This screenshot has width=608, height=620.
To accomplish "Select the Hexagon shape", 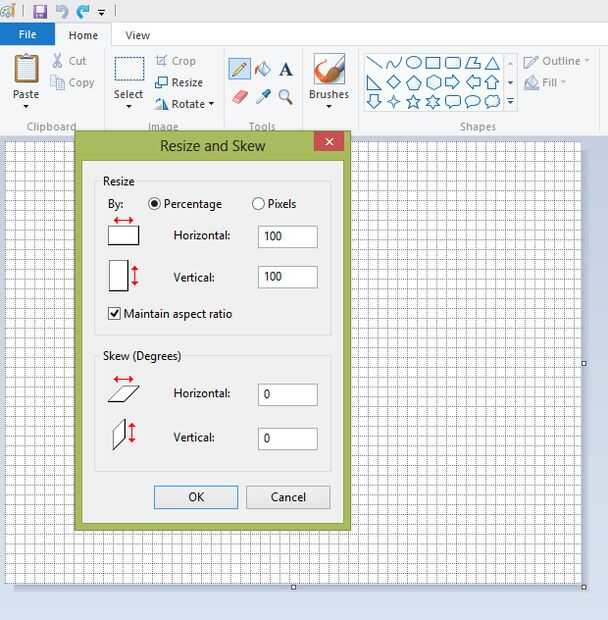I will 433,82.
